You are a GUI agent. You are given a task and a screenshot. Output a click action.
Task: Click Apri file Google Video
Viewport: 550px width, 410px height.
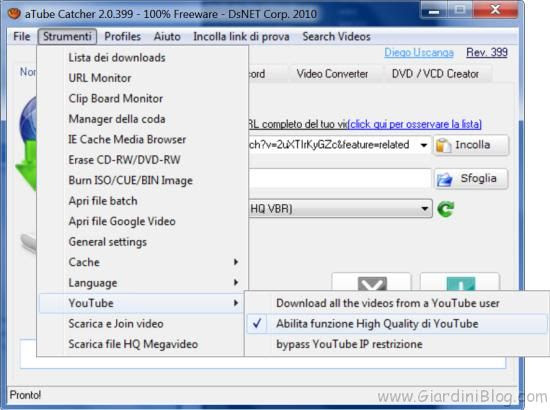[x=141, y=221]
